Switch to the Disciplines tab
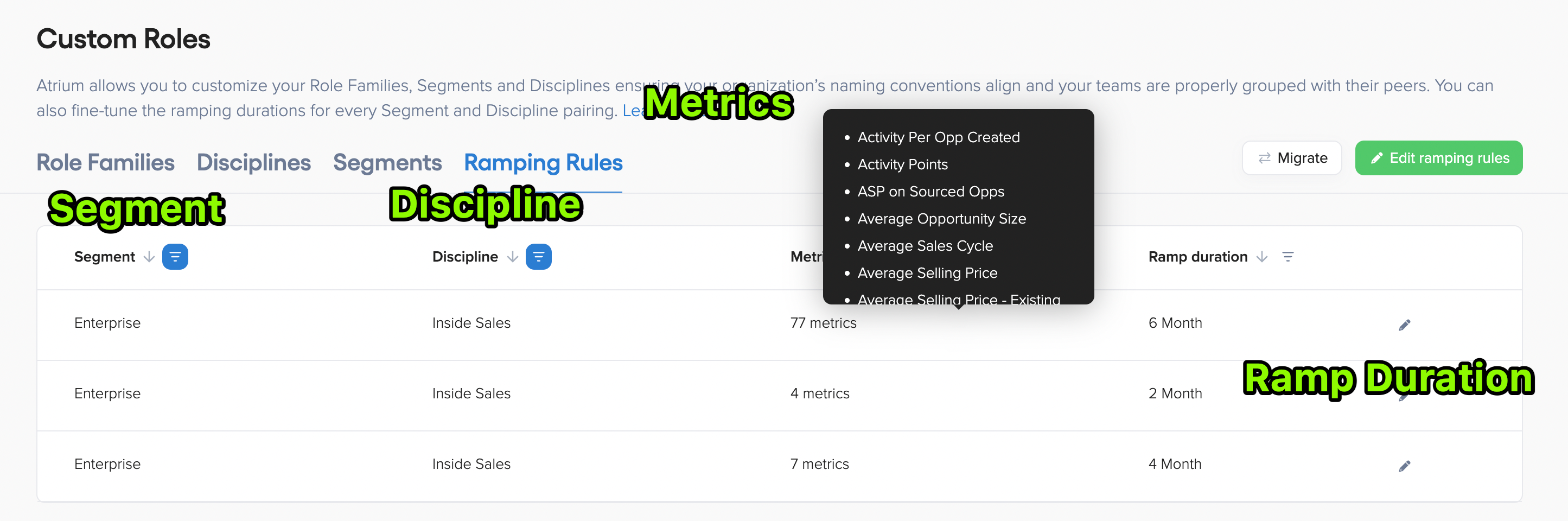 pos(253,162)
